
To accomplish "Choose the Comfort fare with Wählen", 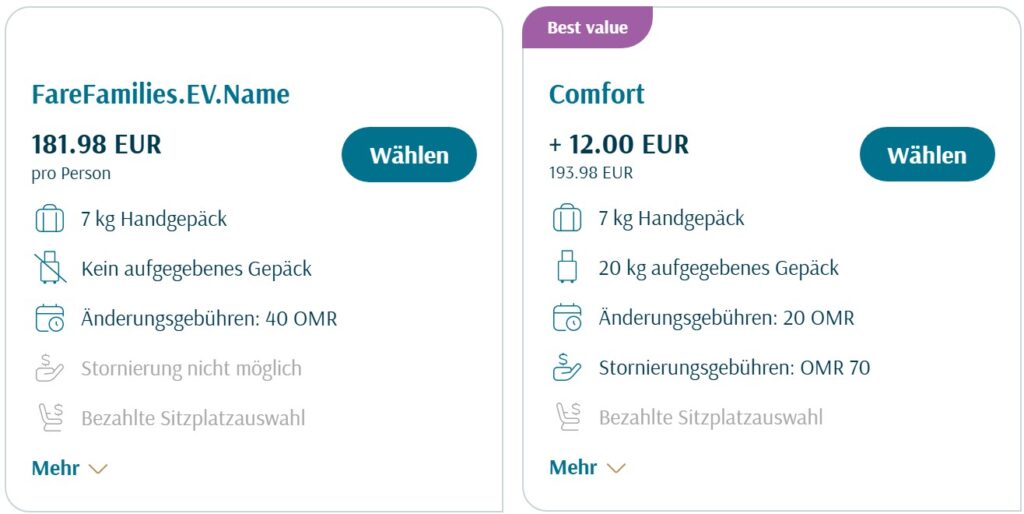I will pos(927,154).
